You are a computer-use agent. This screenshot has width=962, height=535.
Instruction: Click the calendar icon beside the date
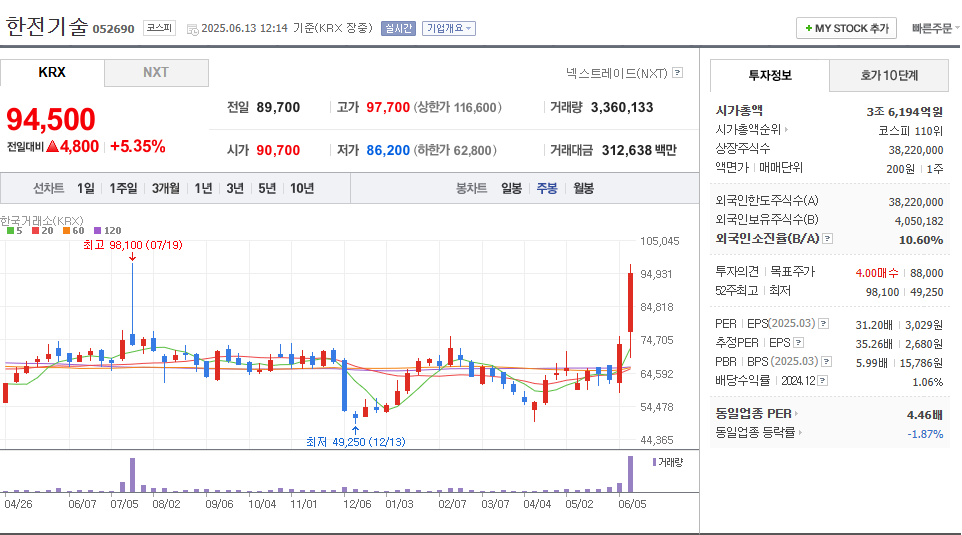point(193,29)
